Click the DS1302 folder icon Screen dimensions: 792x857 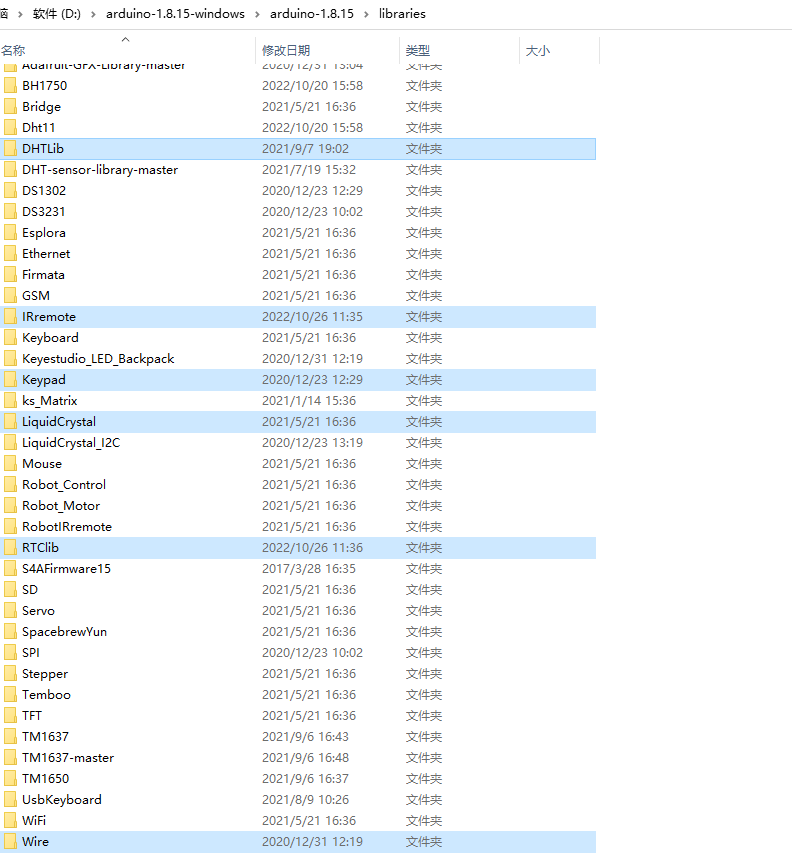click(10, 191)
